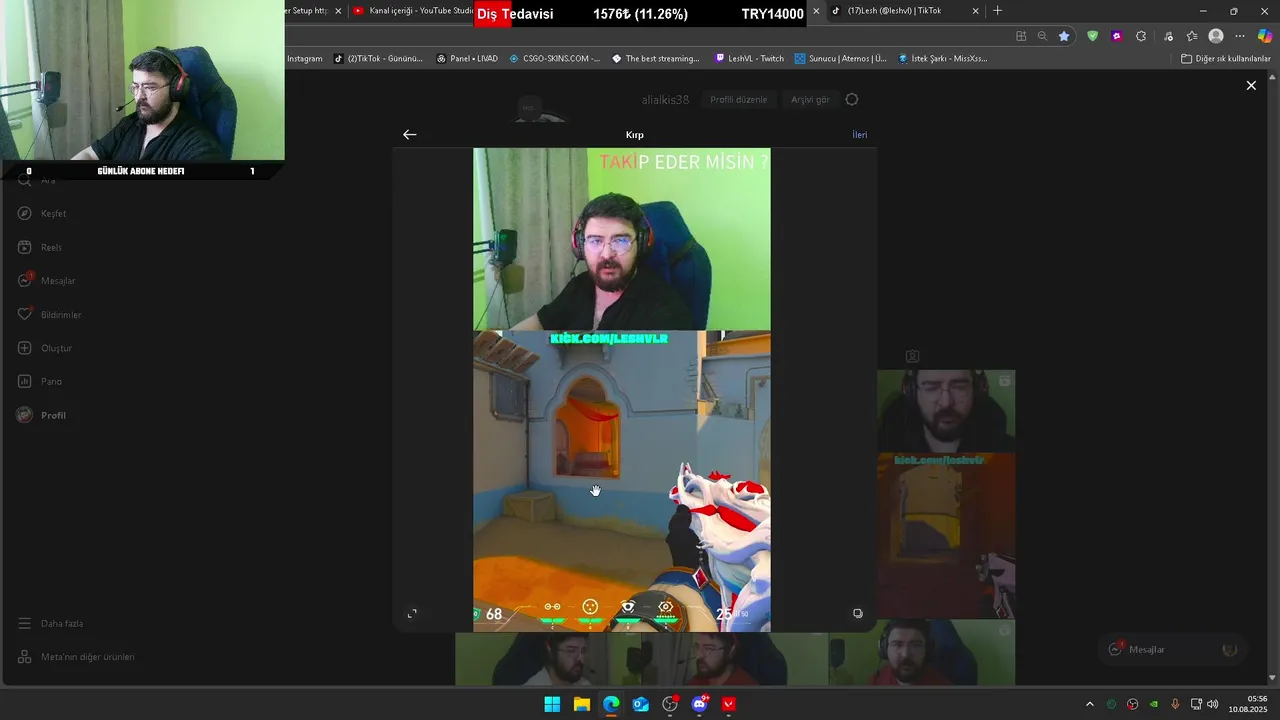
Task: Open Keşfet in Instagram sidebar
Action: (x=43, y=213)
